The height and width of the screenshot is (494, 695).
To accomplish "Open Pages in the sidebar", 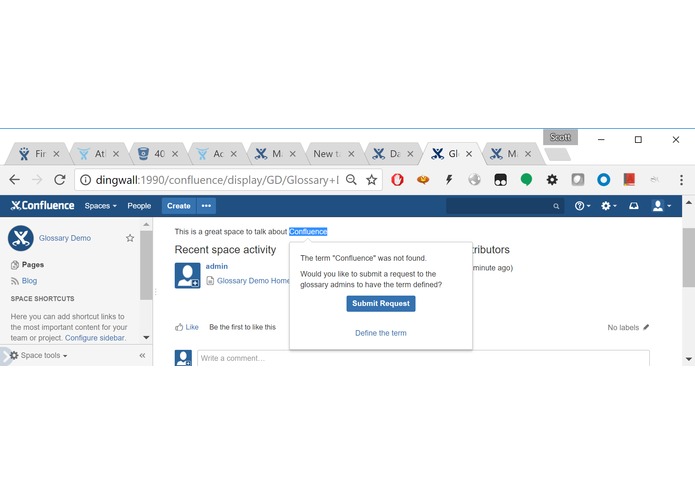I will coord(33,265).
